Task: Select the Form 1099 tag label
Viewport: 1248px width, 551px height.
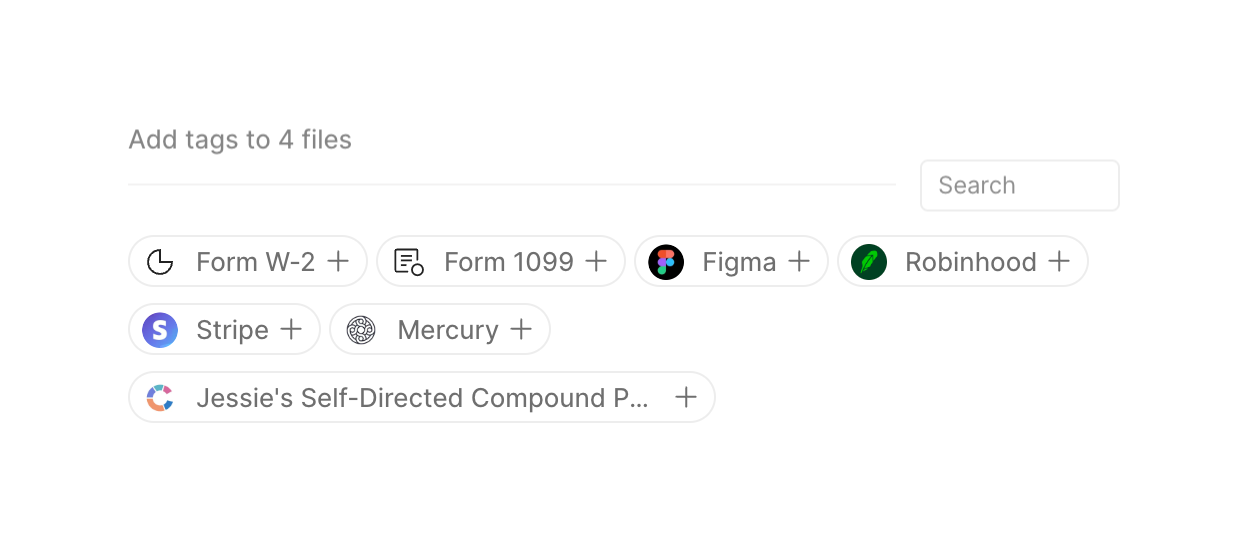Action: click(x=508, y=262)
